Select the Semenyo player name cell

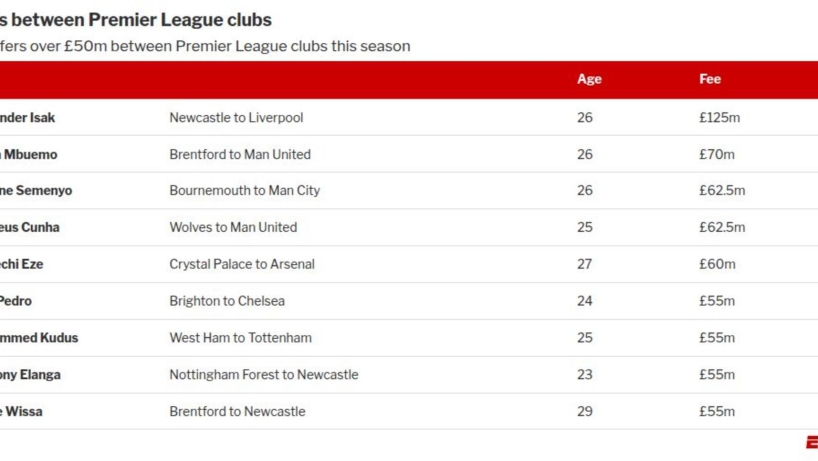[35, 191]
